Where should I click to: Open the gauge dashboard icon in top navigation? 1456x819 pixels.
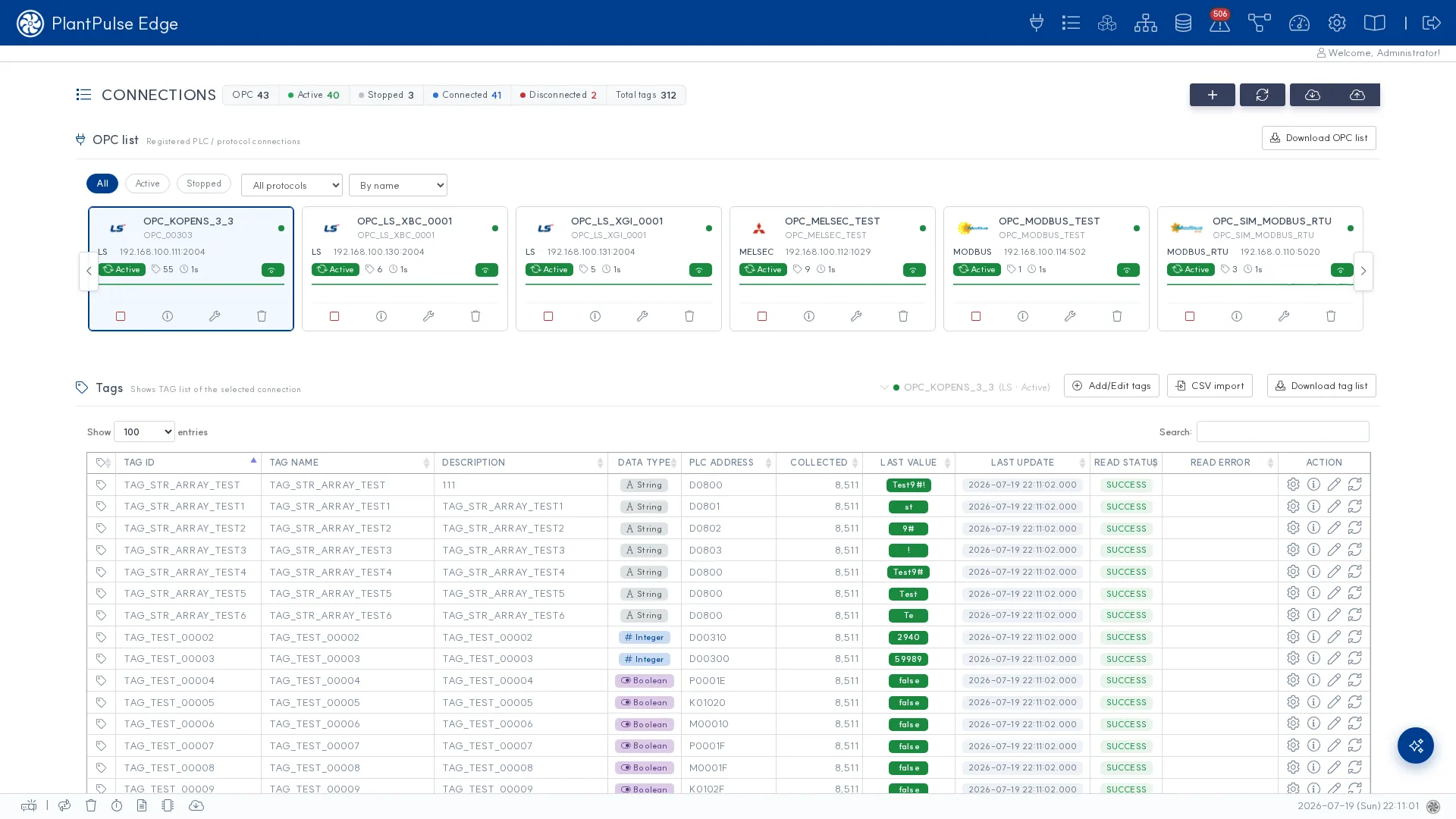pos(1299,23)
